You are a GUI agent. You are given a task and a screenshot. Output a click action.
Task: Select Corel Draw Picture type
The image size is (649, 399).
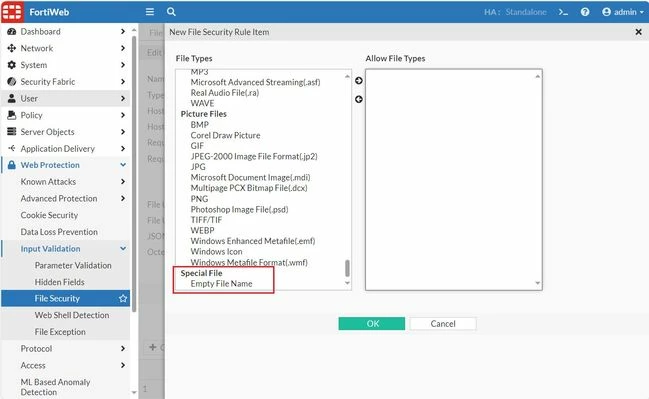coord(226,135)
